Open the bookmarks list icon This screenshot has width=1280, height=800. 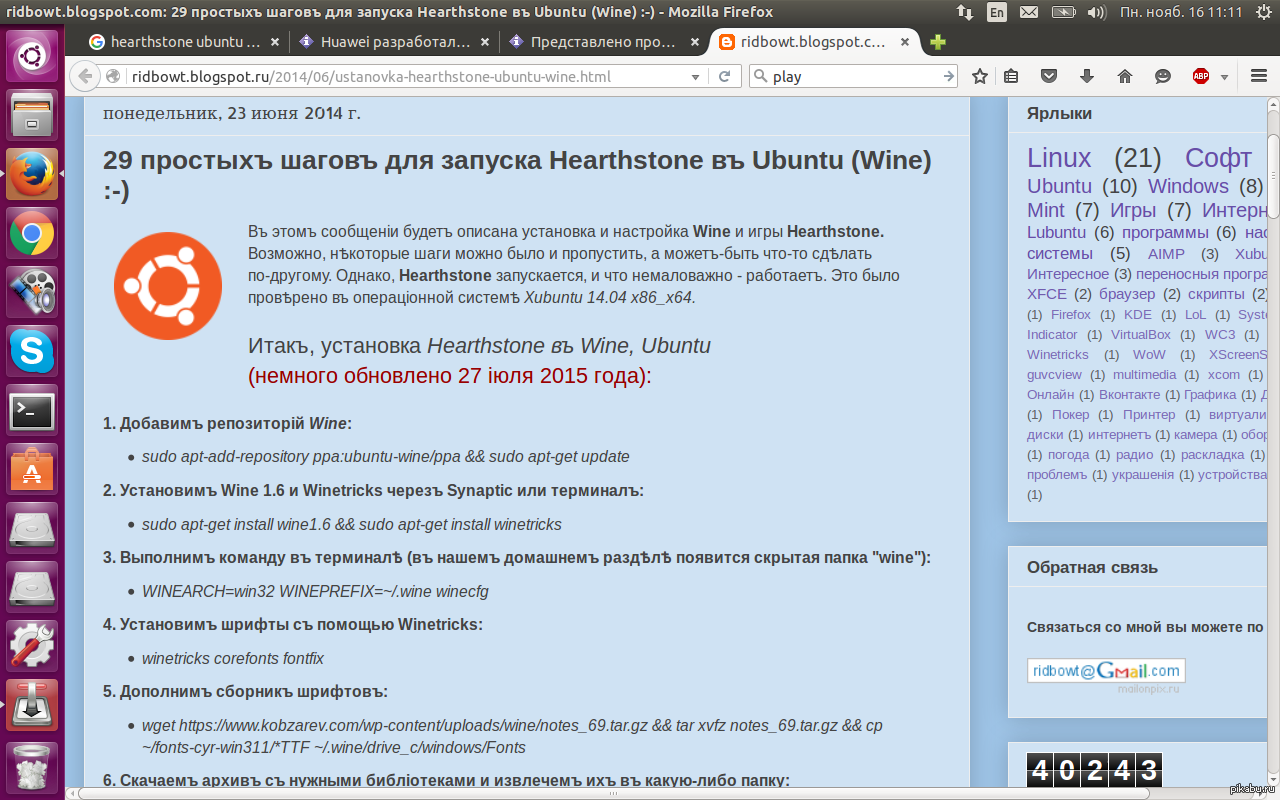click(x=1012, y=77)
